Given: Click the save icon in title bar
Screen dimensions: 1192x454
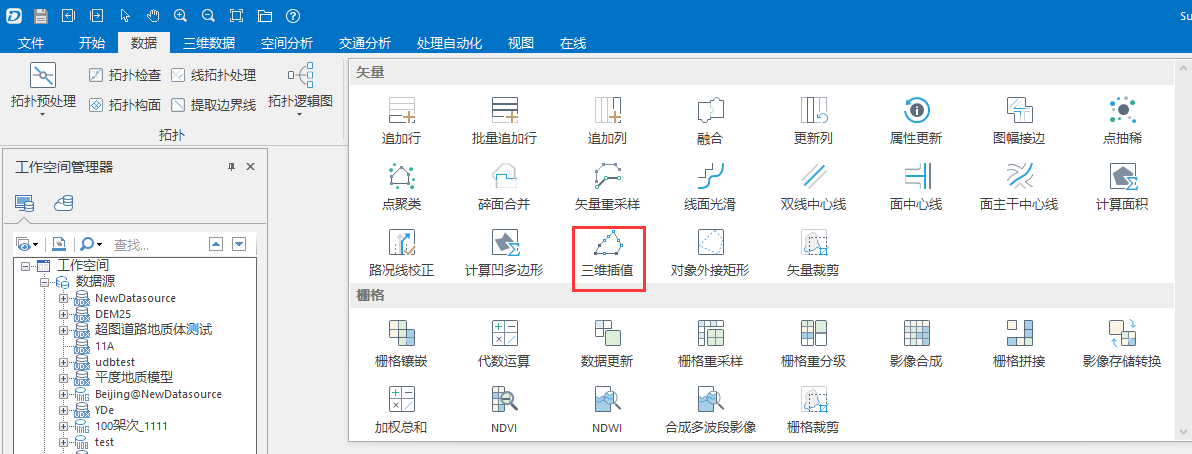Looking at the screenshot, I should coord(42,15).
